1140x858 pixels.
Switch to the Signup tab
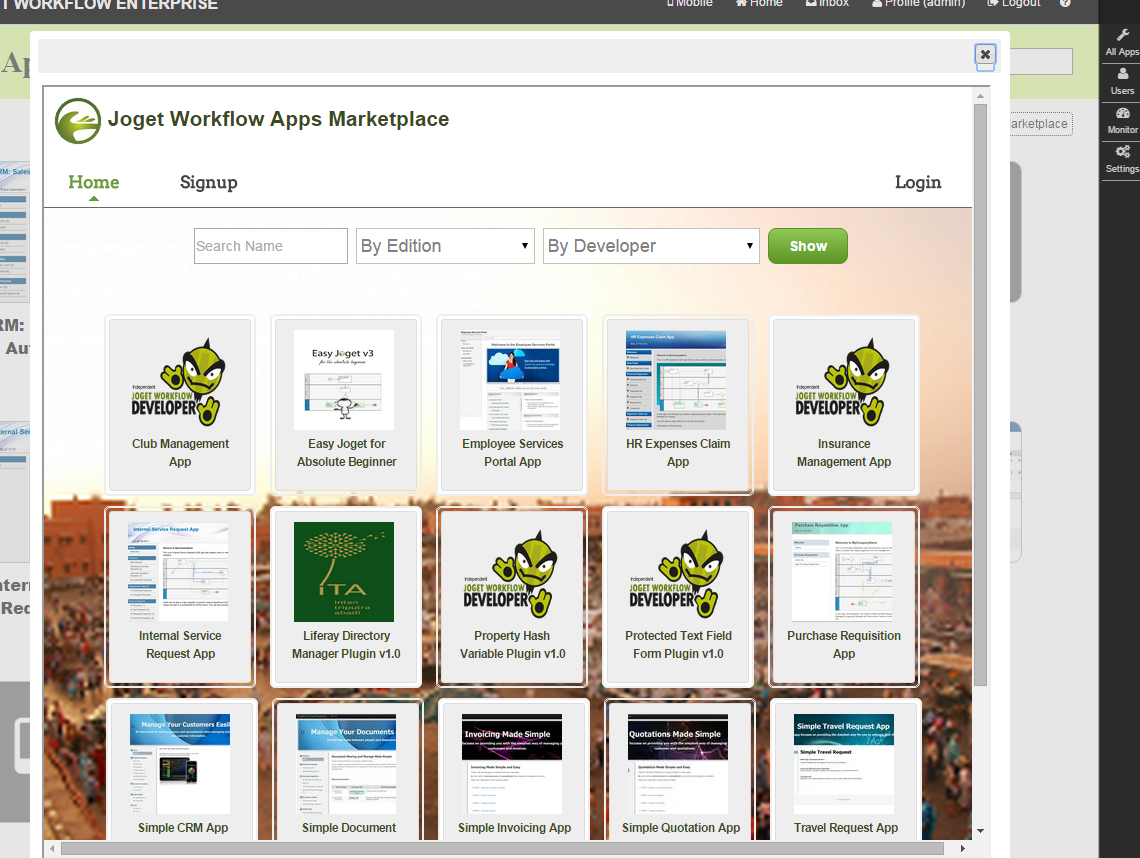208,182
